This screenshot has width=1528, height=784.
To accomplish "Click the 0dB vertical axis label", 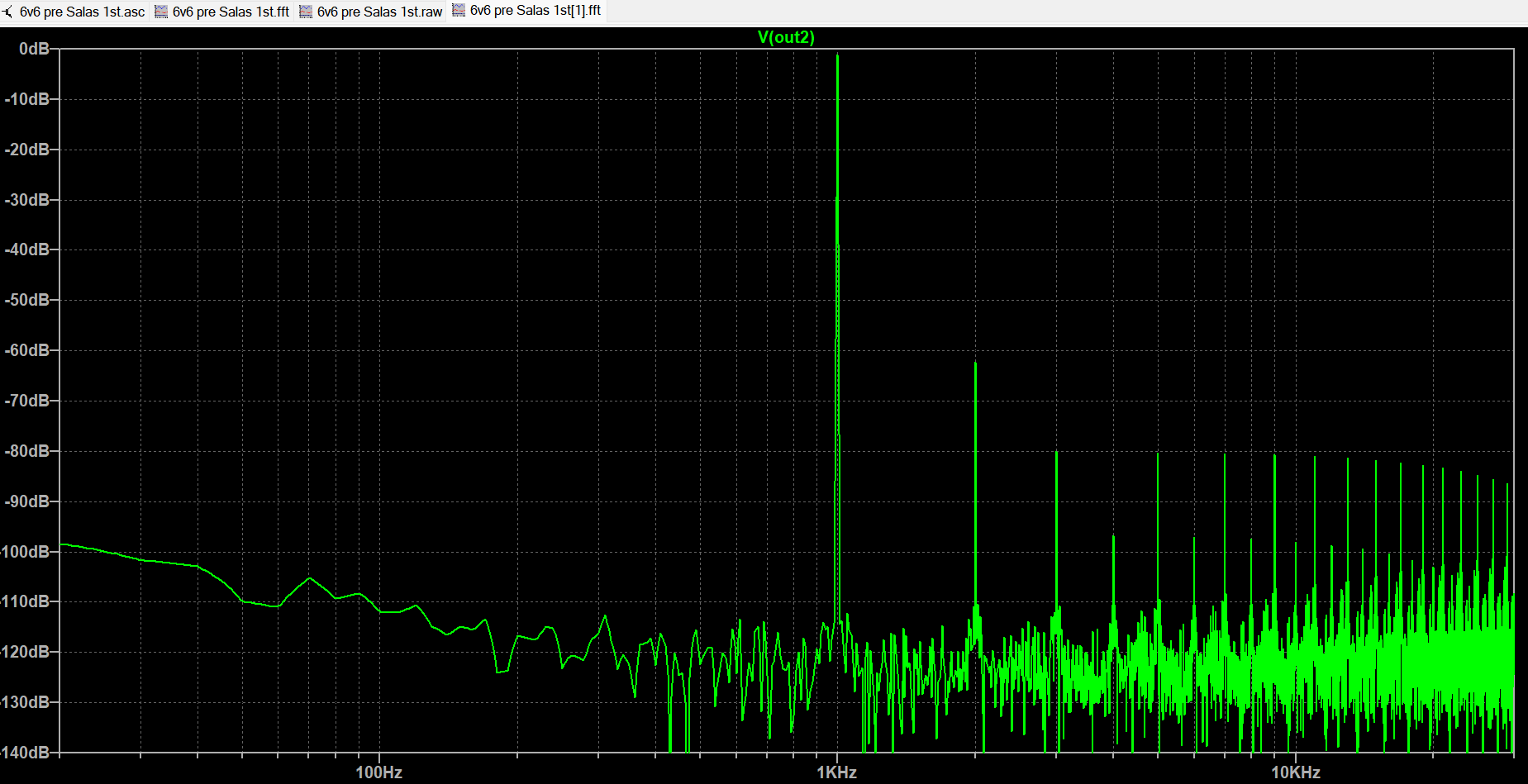I will tap(34, 49).
